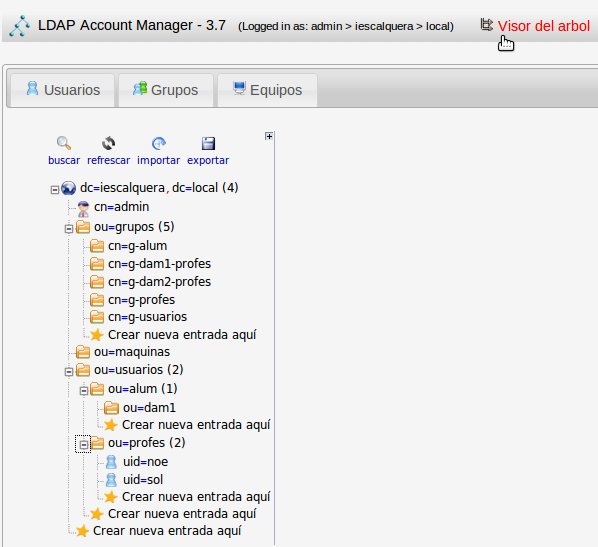Image resolution: width=598 pixels, height=547 pixels.
Task: Click the ou=profes folder icon
Action: 96,443
